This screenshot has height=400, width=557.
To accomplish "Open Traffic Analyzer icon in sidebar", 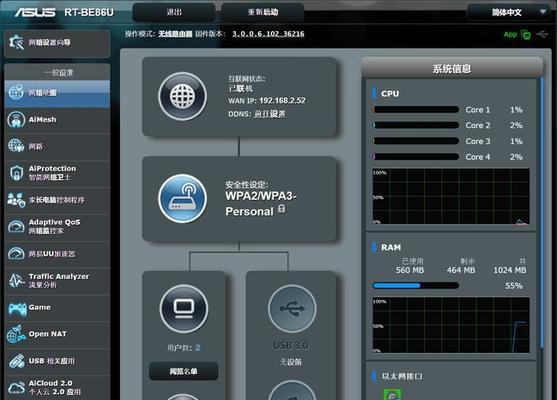I will pyautogui.click(x=16, y=280).
